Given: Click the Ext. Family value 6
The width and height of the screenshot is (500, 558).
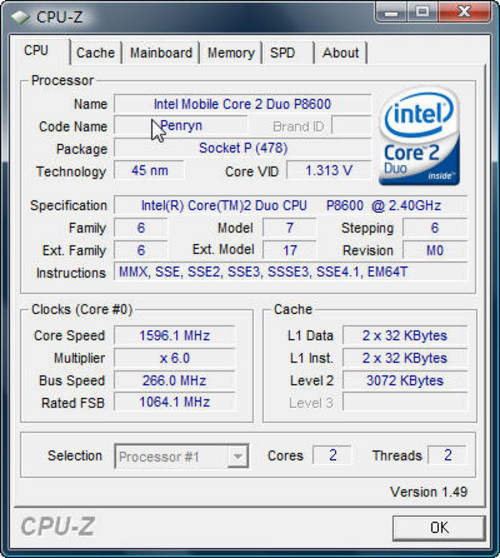Looking at the screenshot, I should 141,251.
